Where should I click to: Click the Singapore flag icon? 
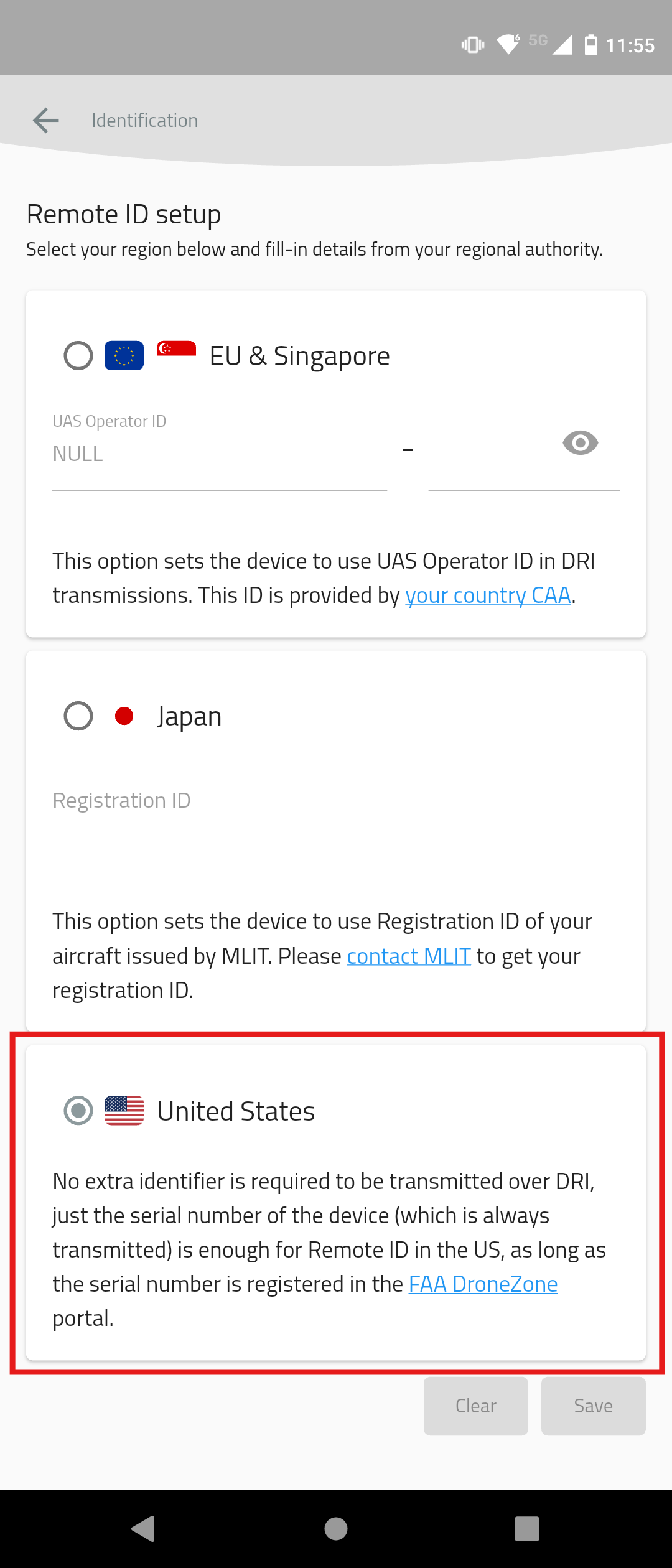176,348
